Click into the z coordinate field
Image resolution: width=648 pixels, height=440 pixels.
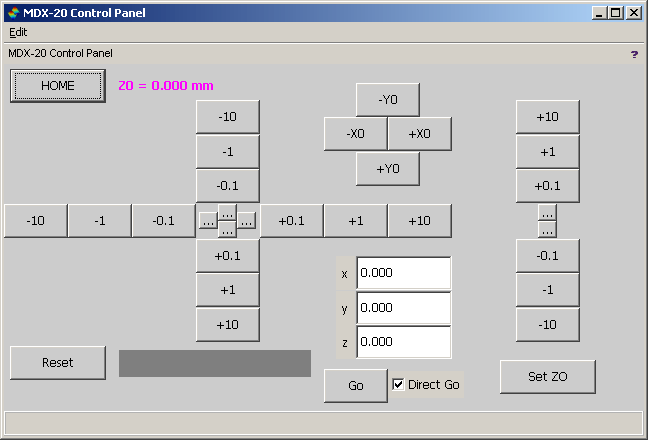pos(404,342)
